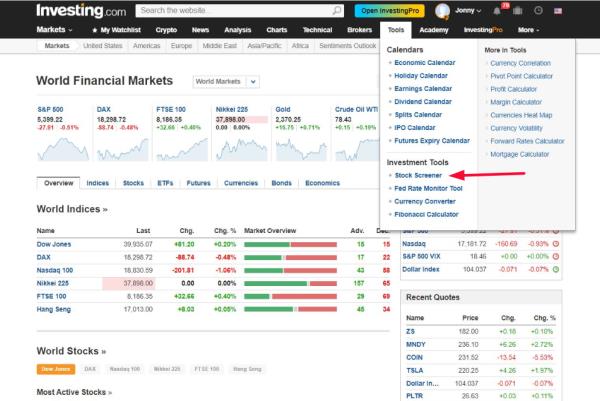Open the Technical menu item
The width and height of the screenshot is (600, 401).
click(x=317, y=30)
